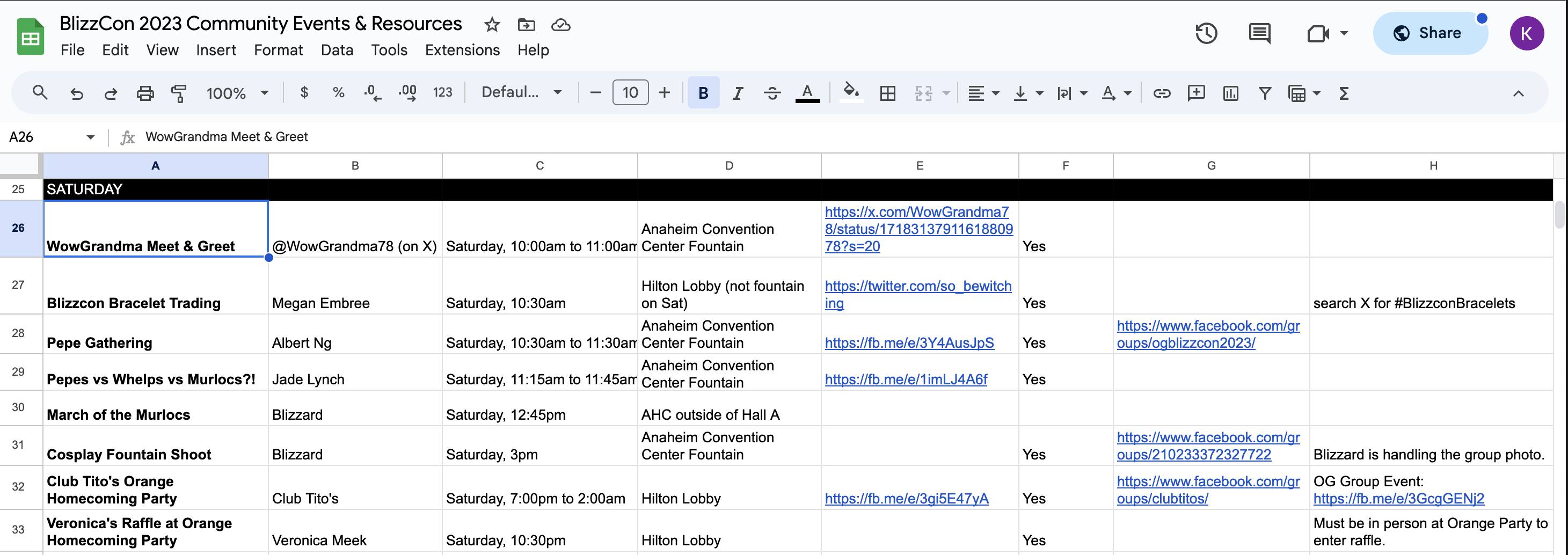Open the font family dropdown
This screenshot has width=1568, height=555.
tap(521, 92)
